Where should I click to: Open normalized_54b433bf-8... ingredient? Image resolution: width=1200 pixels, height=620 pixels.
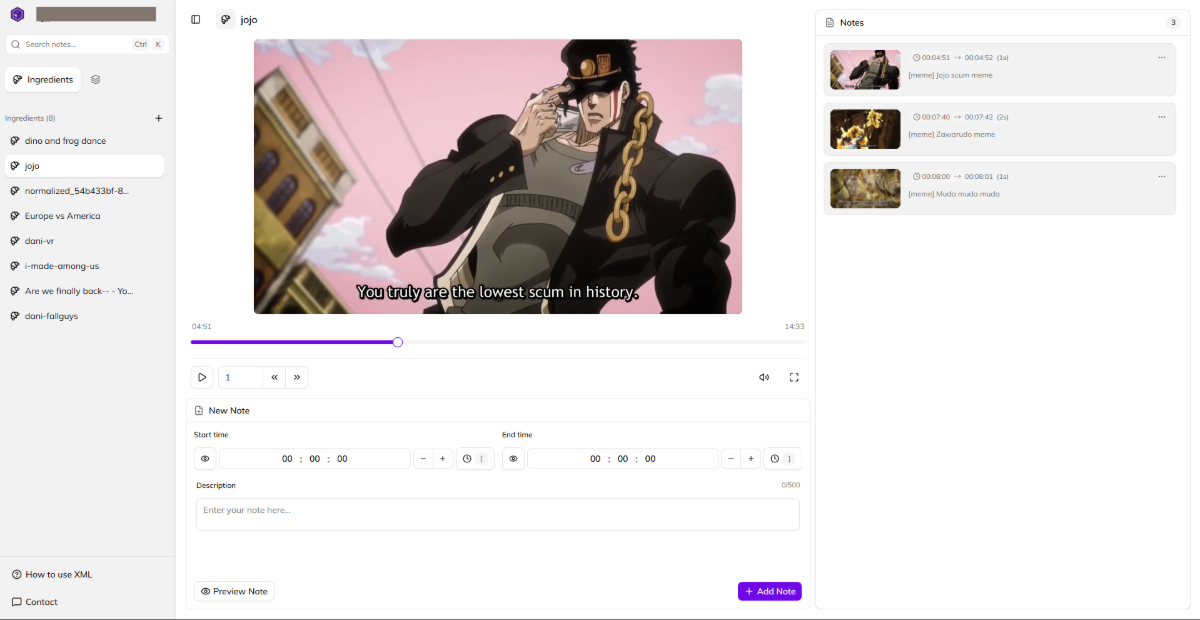[x=82, y=191]
